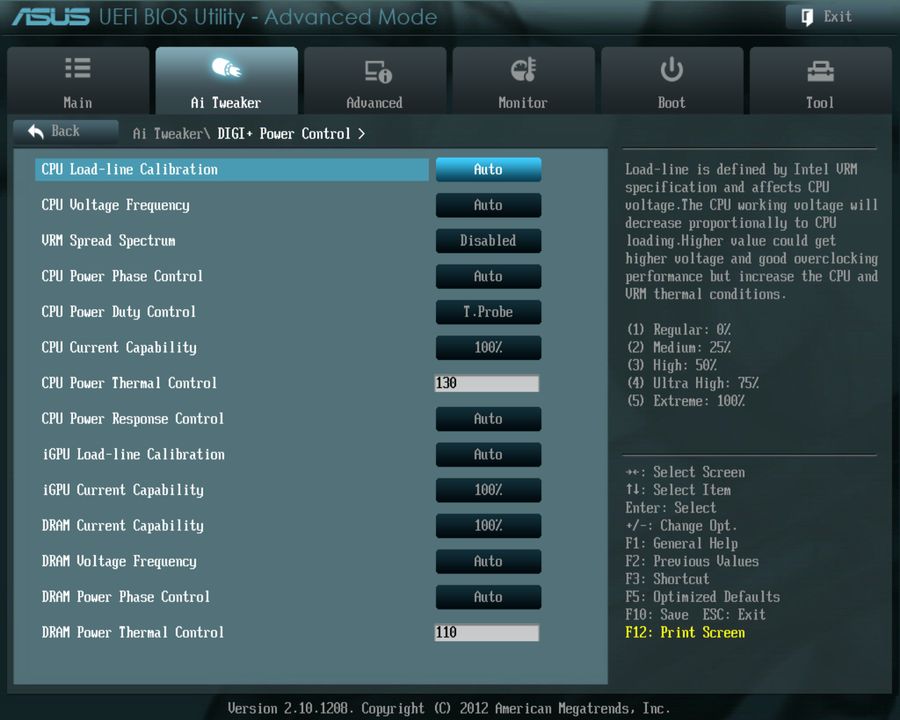Open CPU Power Duty Control T.Probe option

coord(488,312)
